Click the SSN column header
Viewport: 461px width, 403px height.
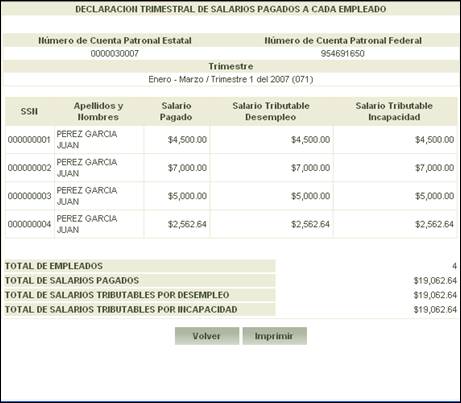pyautogui.click(x=29, y=111)
